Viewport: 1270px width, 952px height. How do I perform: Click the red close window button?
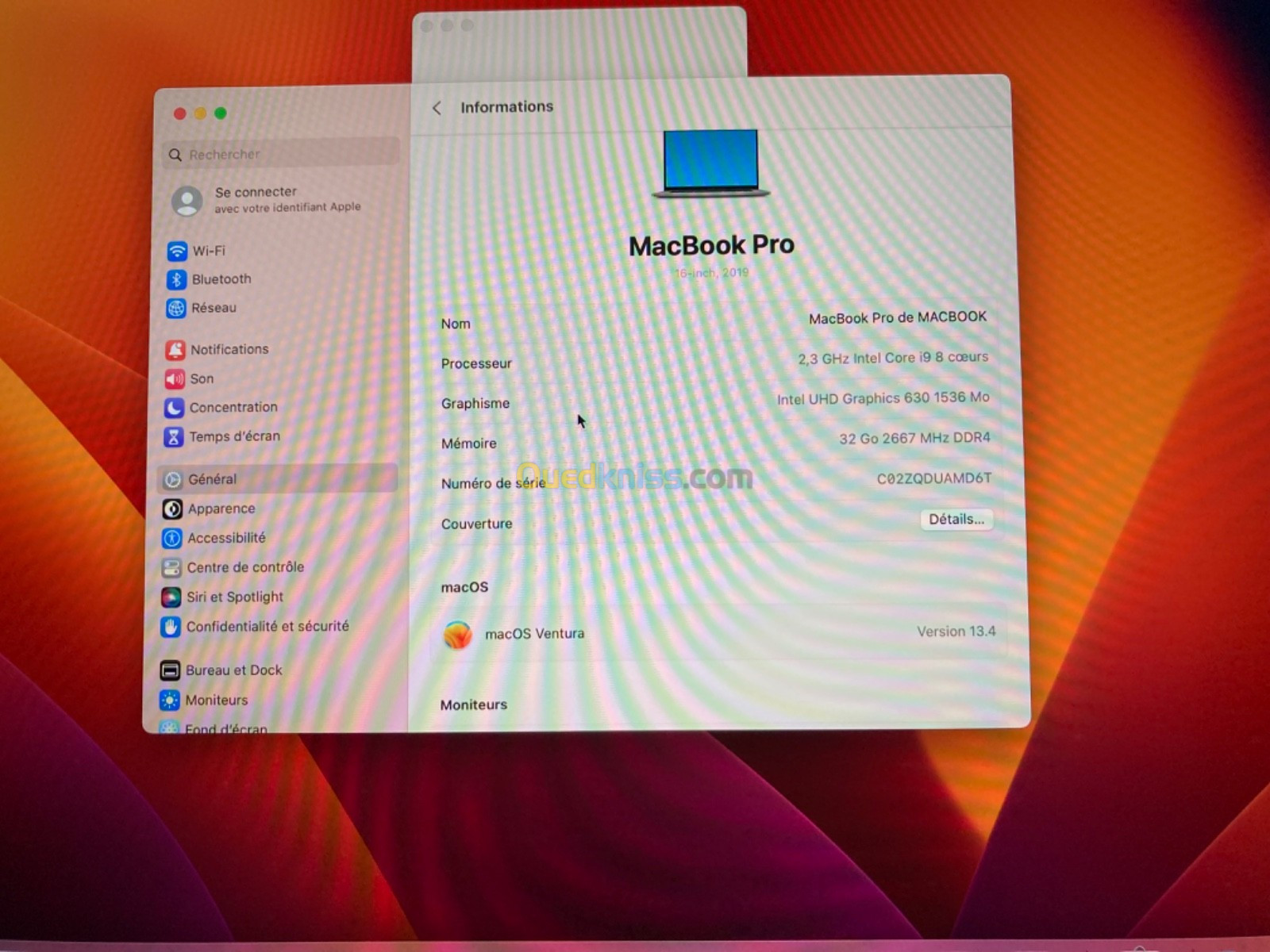[180, 113]
